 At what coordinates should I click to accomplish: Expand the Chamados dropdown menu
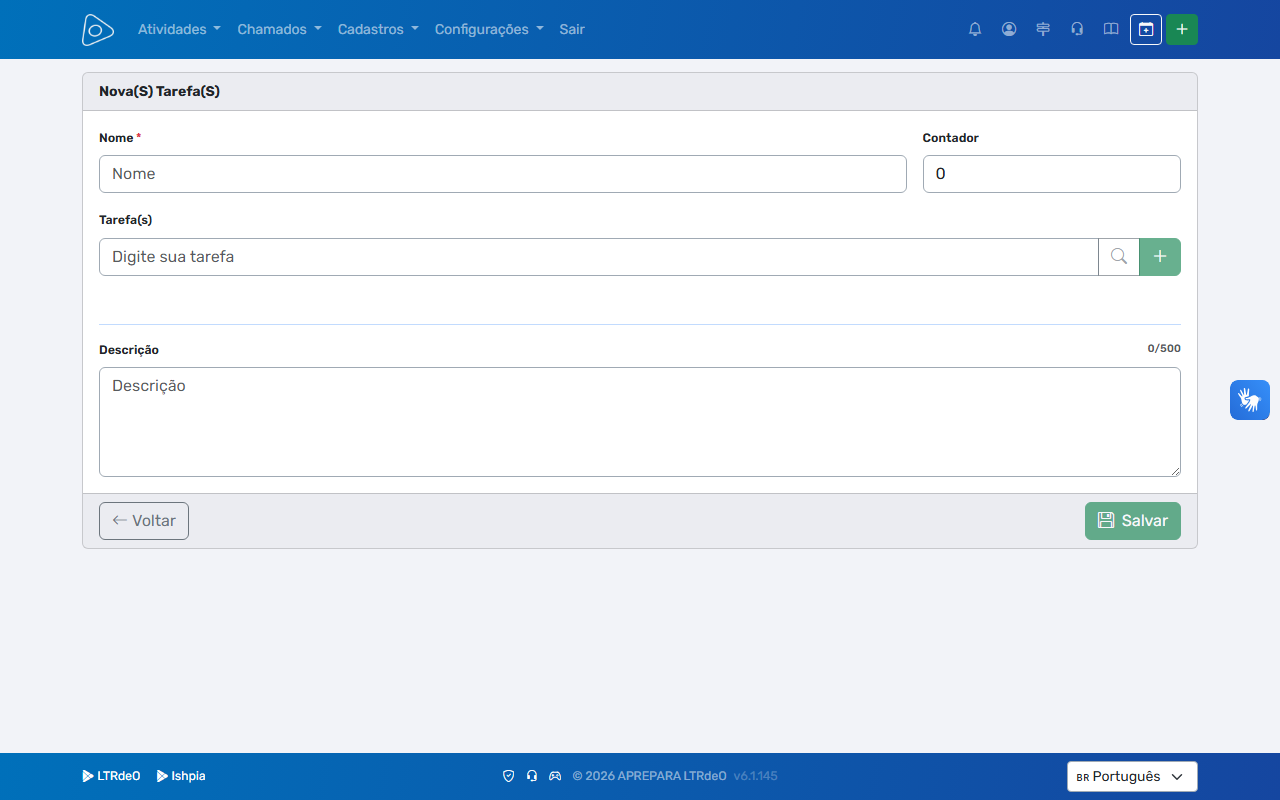(x=279, y=29)
